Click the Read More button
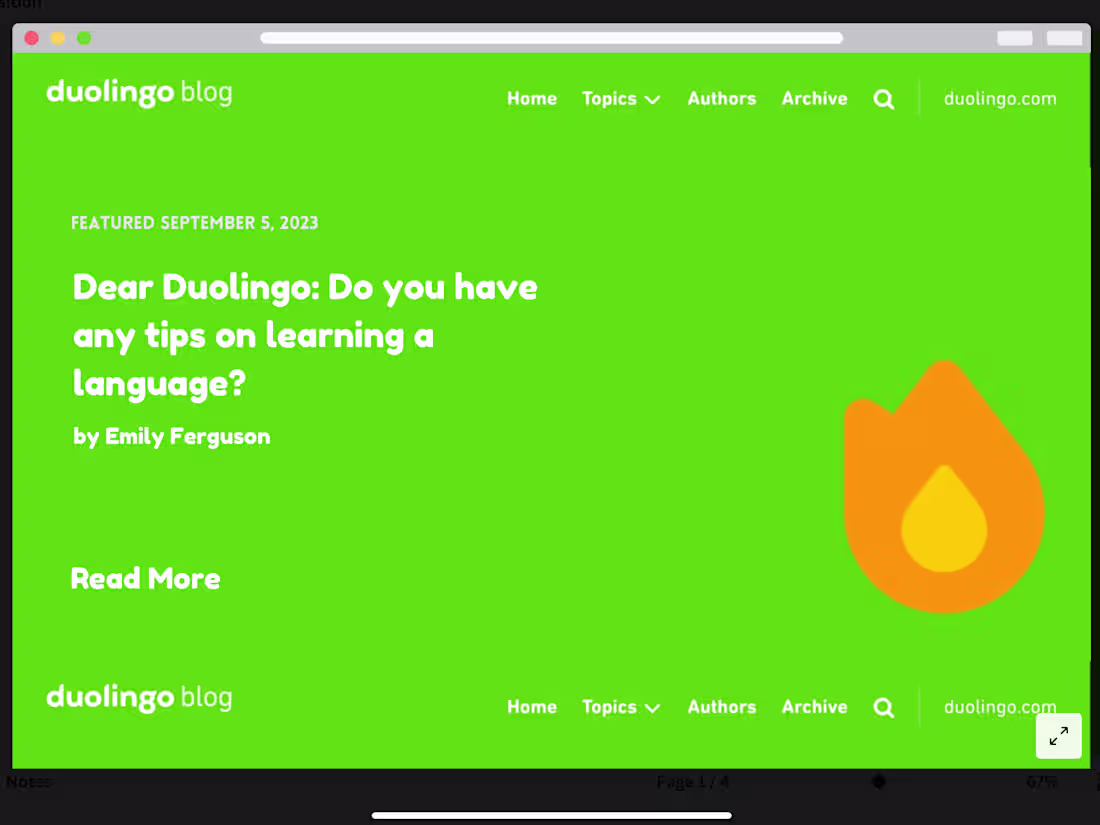Image resolution: width=1100 pixels, height=825 pixels. pos(145,578)
